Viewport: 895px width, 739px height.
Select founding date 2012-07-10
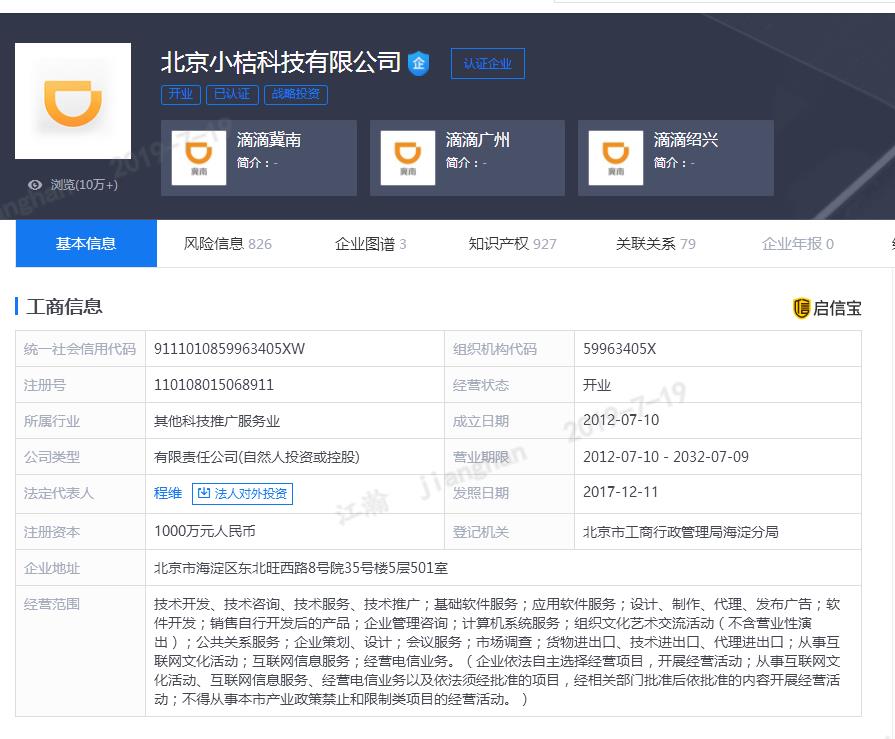[x=621, y=420]
